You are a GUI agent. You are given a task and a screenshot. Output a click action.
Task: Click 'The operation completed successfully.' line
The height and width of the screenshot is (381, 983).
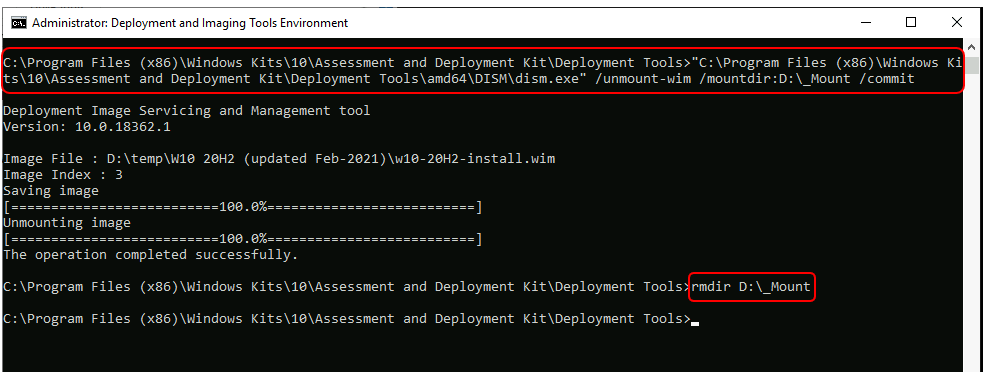coord(150,255)
